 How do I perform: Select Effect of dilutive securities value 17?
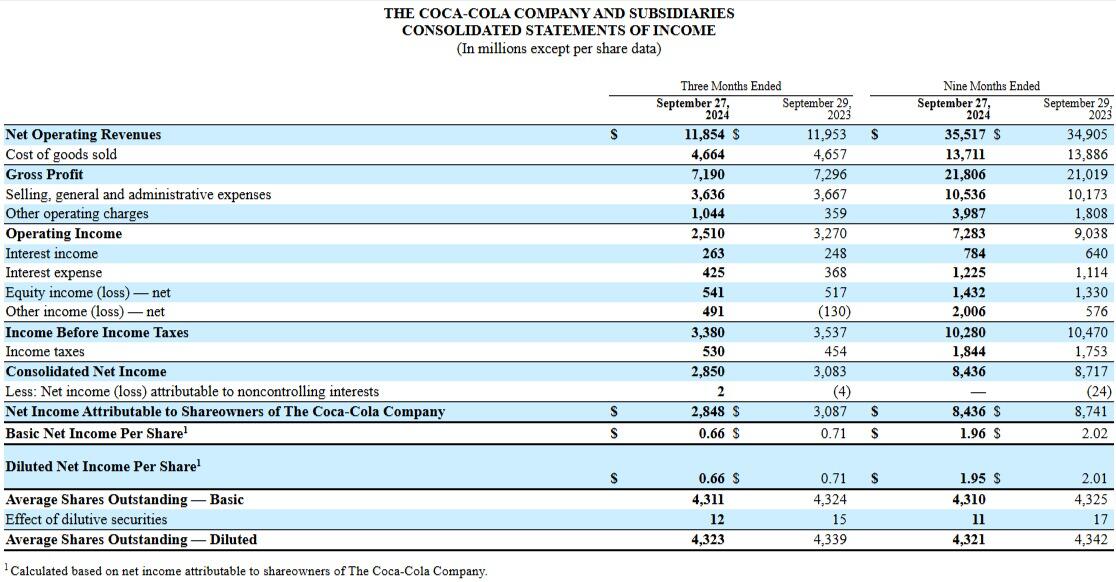1101,519
